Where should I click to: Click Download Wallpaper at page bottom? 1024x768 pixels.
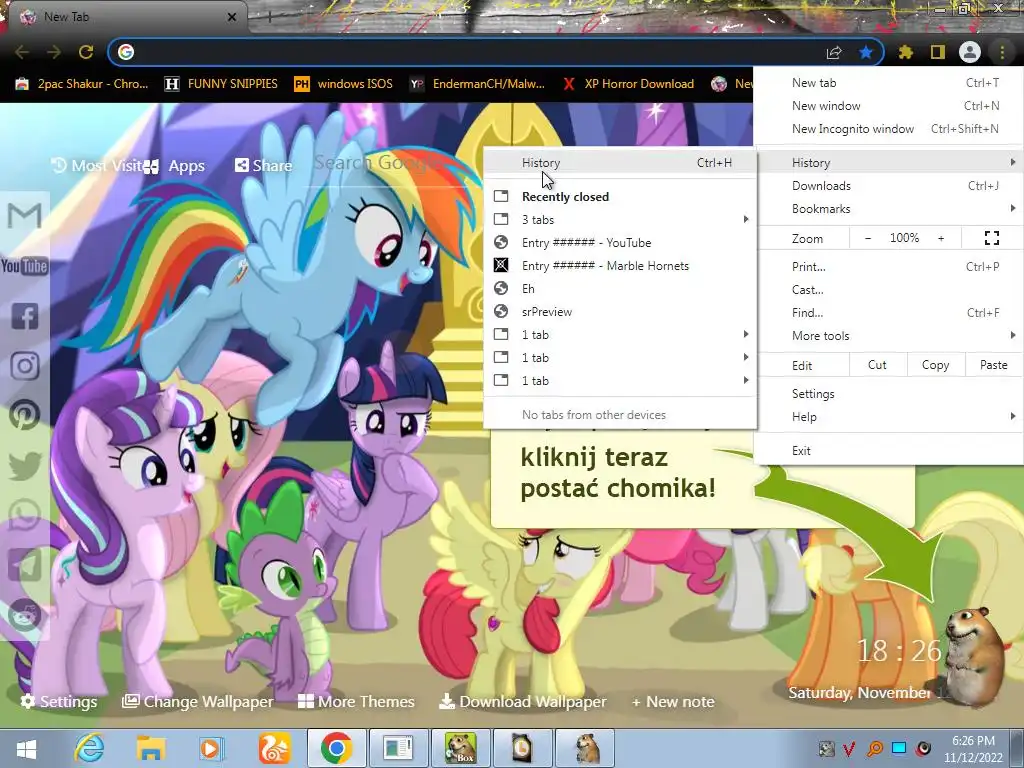[x=522, y=701]
